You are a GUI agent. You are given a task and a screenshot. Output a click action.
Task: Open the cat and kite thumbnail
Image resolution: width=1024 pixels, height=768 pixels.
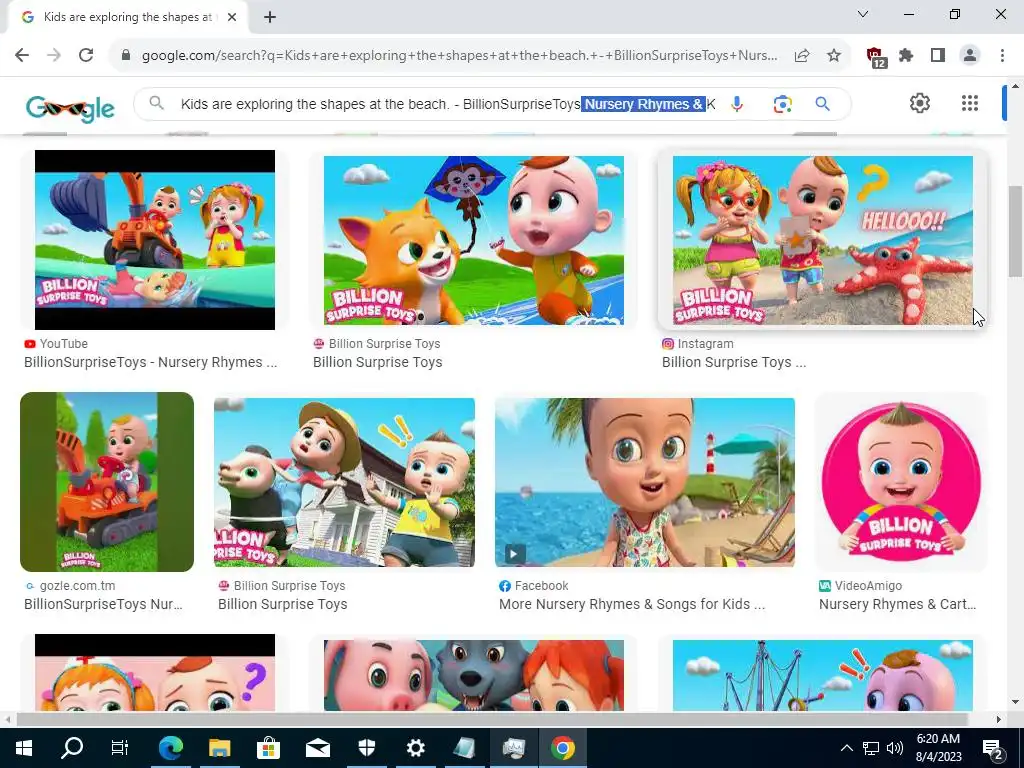pyautogui.click(x=473, y=240)
